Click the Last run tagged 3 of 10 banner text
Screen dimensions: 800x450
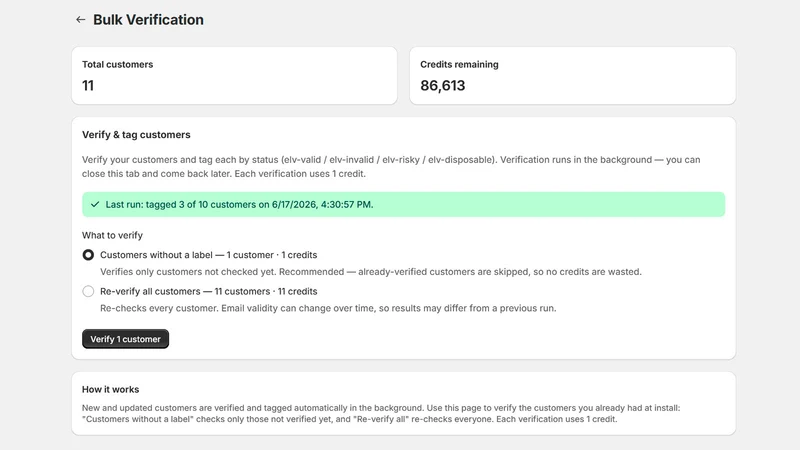pos(239,205)
